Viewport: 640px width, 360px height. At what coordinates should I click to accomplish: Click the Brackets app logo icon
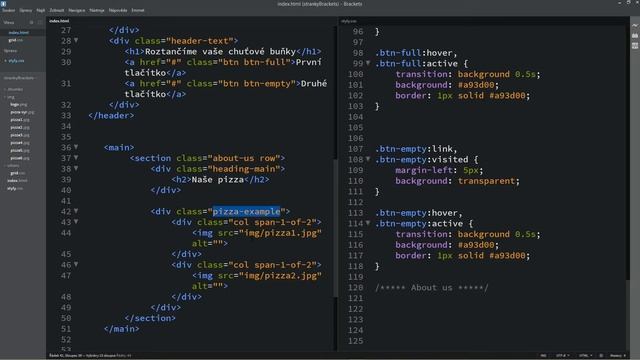tap(3, 3)
